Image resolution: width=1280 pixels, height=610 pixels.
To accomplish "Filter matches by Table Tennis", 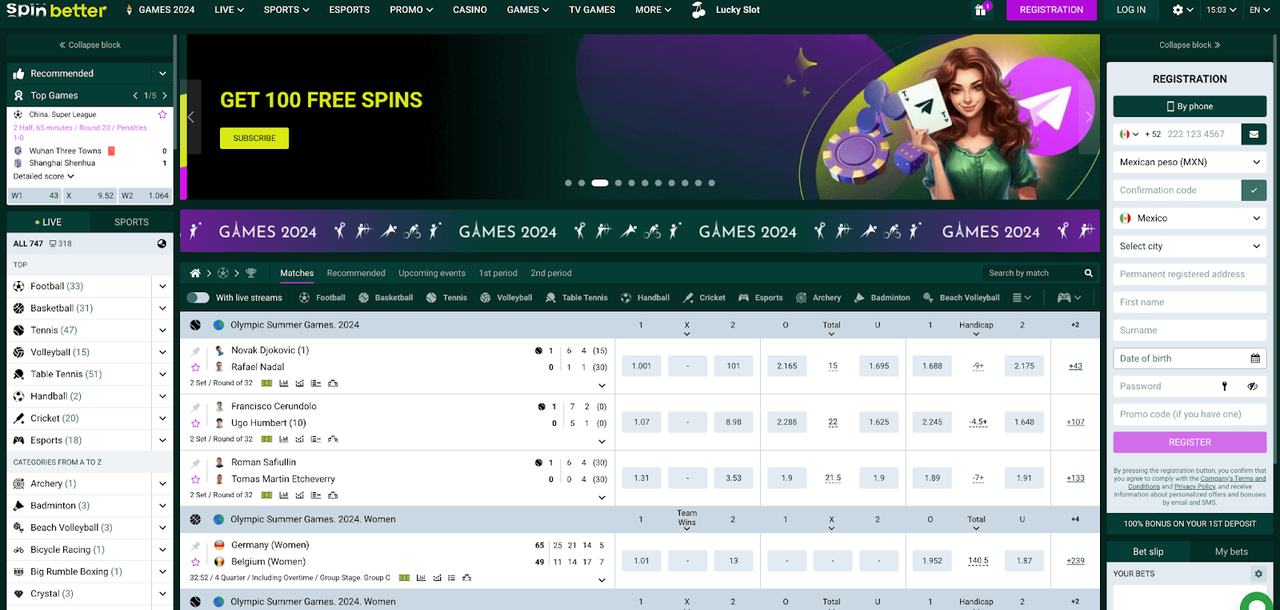I will (577, 298).
